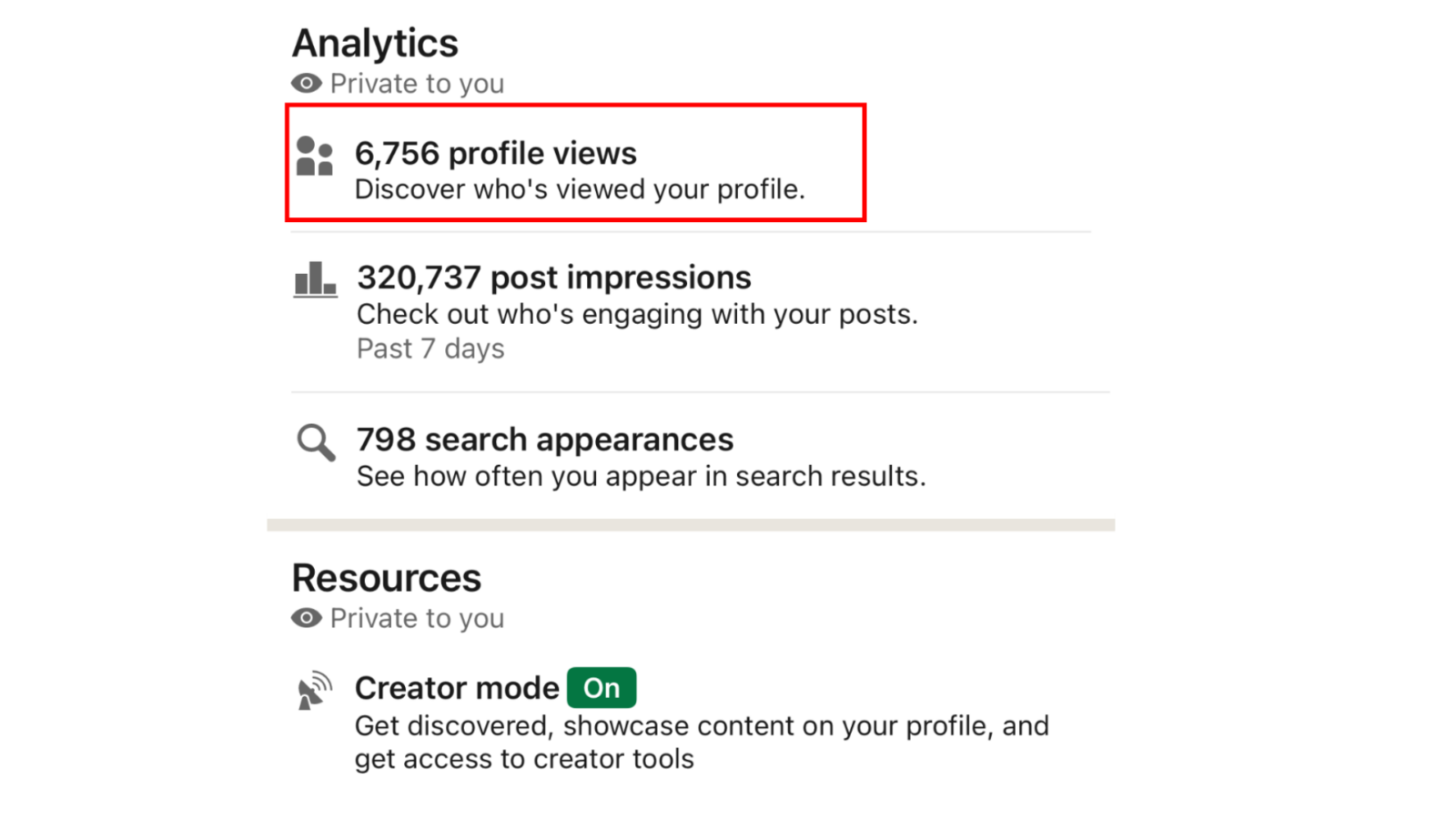Select the Past 7 days label

pyautogui.click(x=430, y=348)
